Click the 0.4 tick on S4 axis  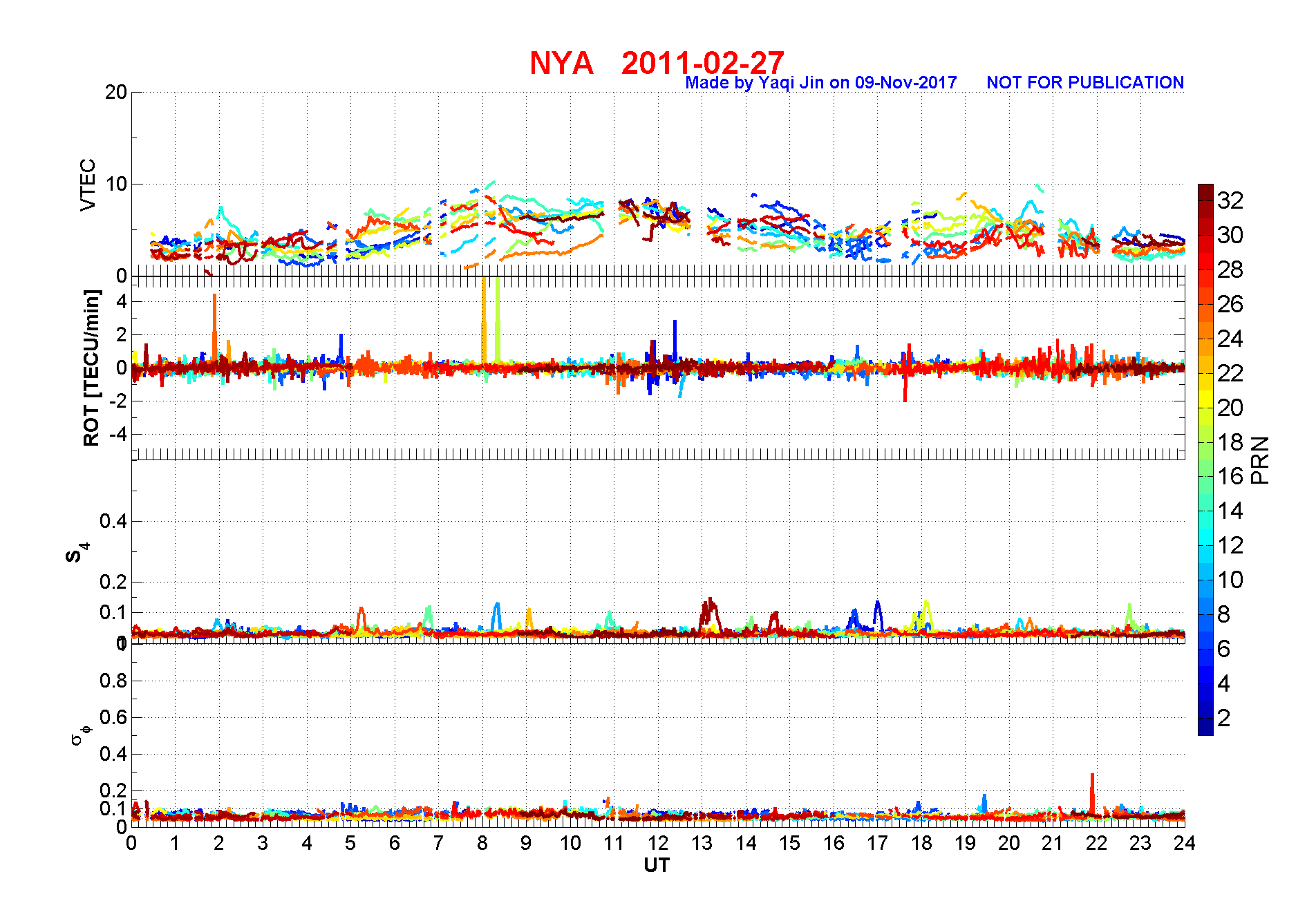click(x=113, y=521)
